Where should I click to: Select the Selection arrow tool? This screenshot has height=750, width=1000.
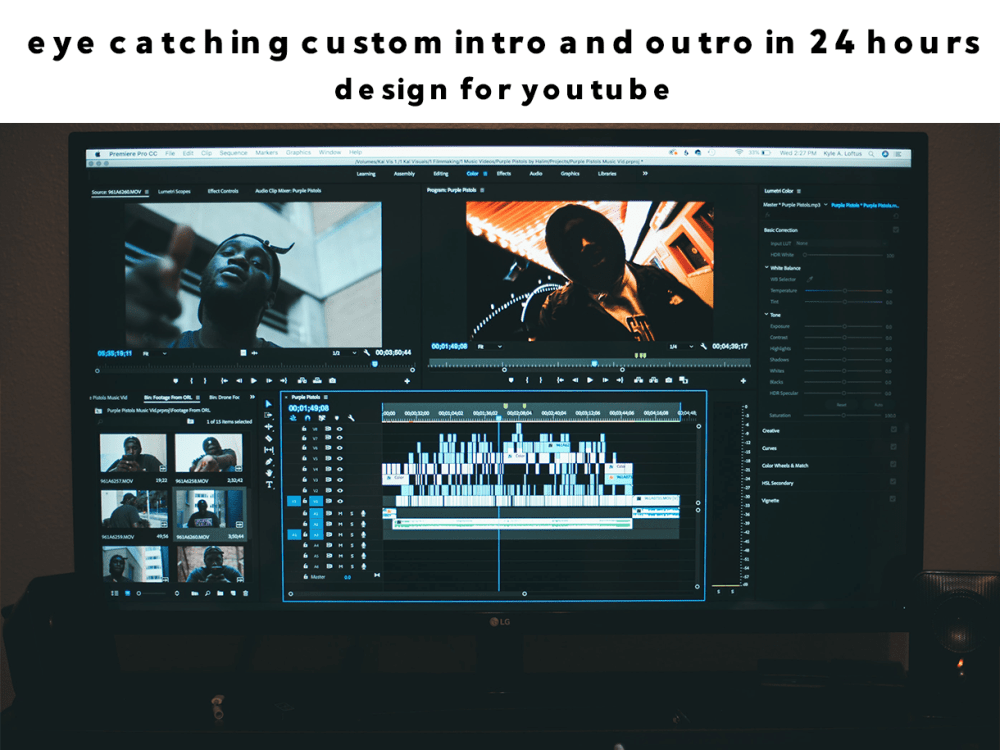coord(268,404)
